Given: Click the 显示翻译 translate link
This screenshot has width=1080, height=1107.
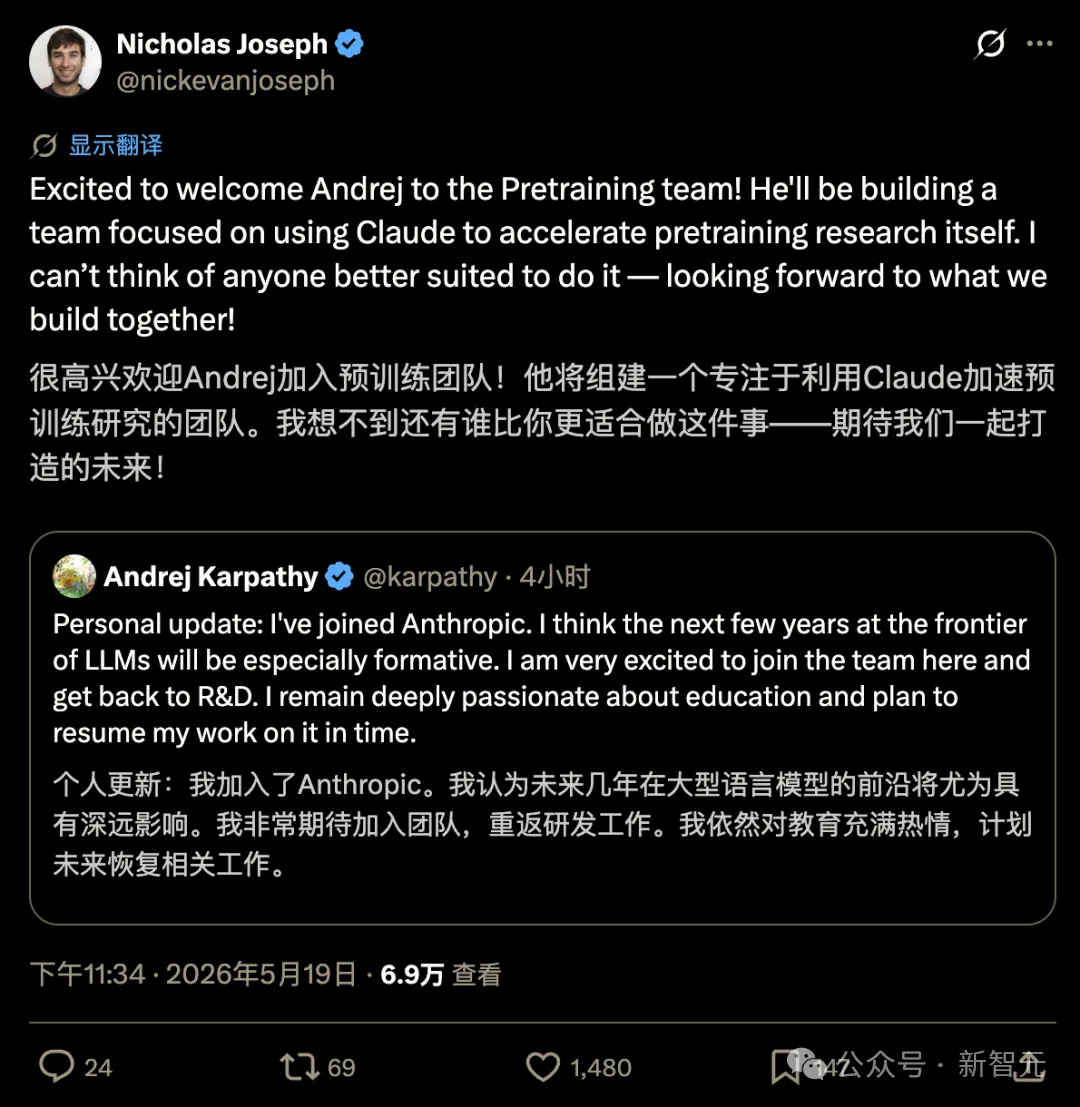Looking at the screenshot, I should click(x=116, y=145).
